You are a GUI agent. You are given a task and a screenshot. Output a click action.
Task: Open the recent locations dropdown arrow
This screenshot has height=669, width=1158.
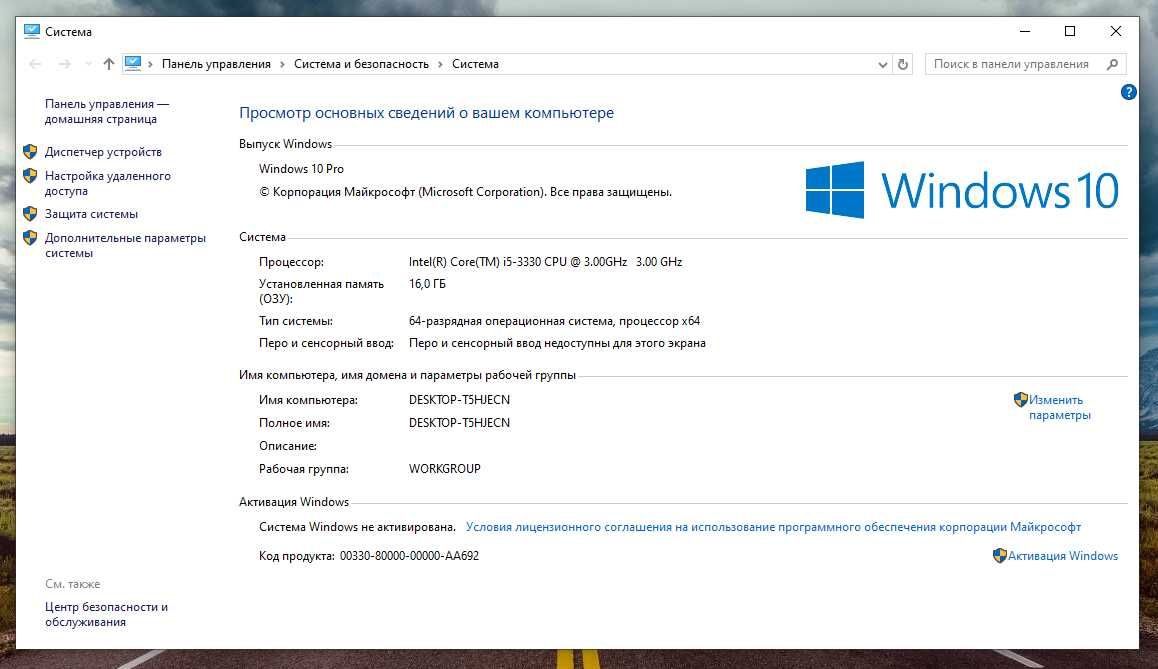click(x=89, y=64)
